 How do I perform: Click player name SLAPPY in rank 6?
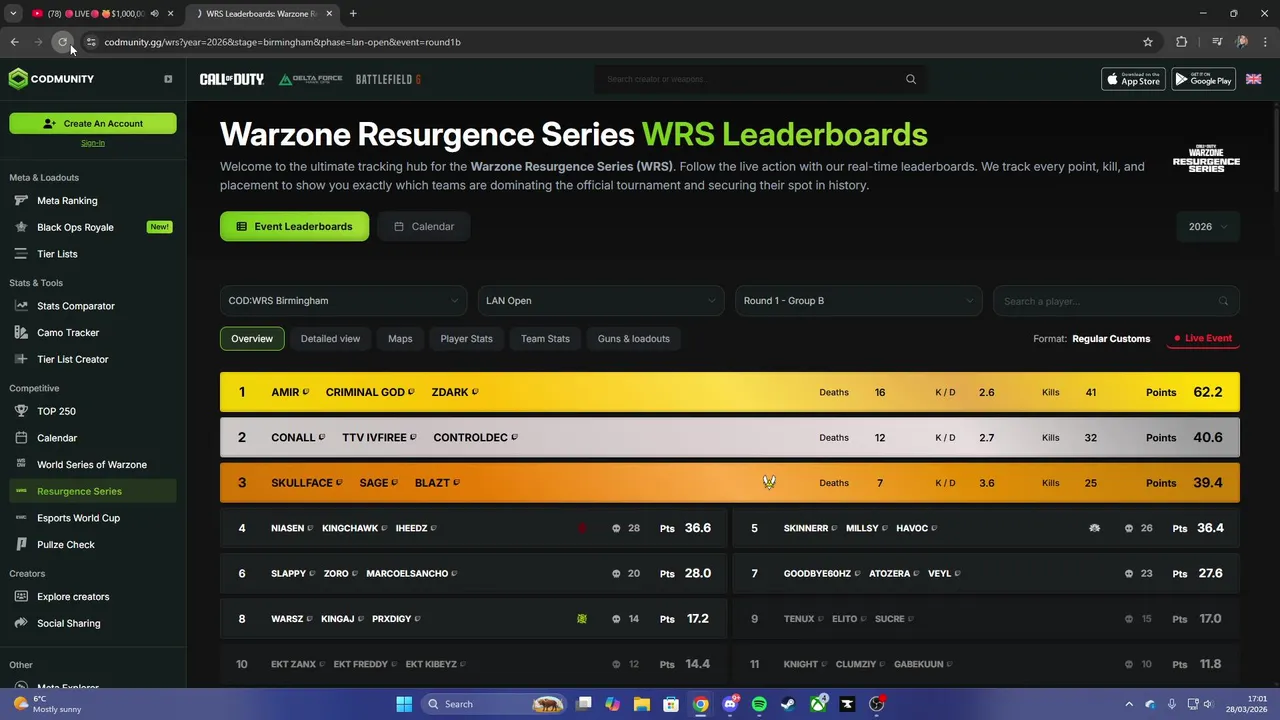pos(288,574)
